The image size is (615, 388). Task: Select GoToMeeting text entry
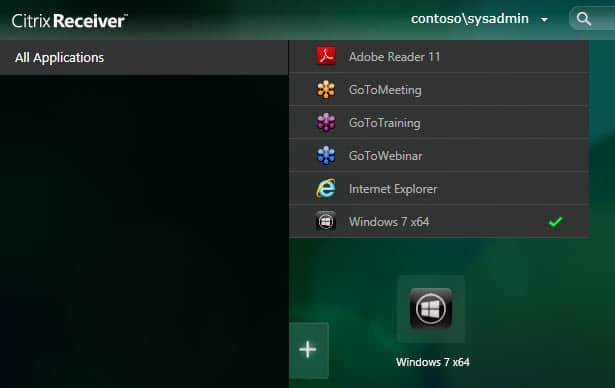[x=385, y=90]
